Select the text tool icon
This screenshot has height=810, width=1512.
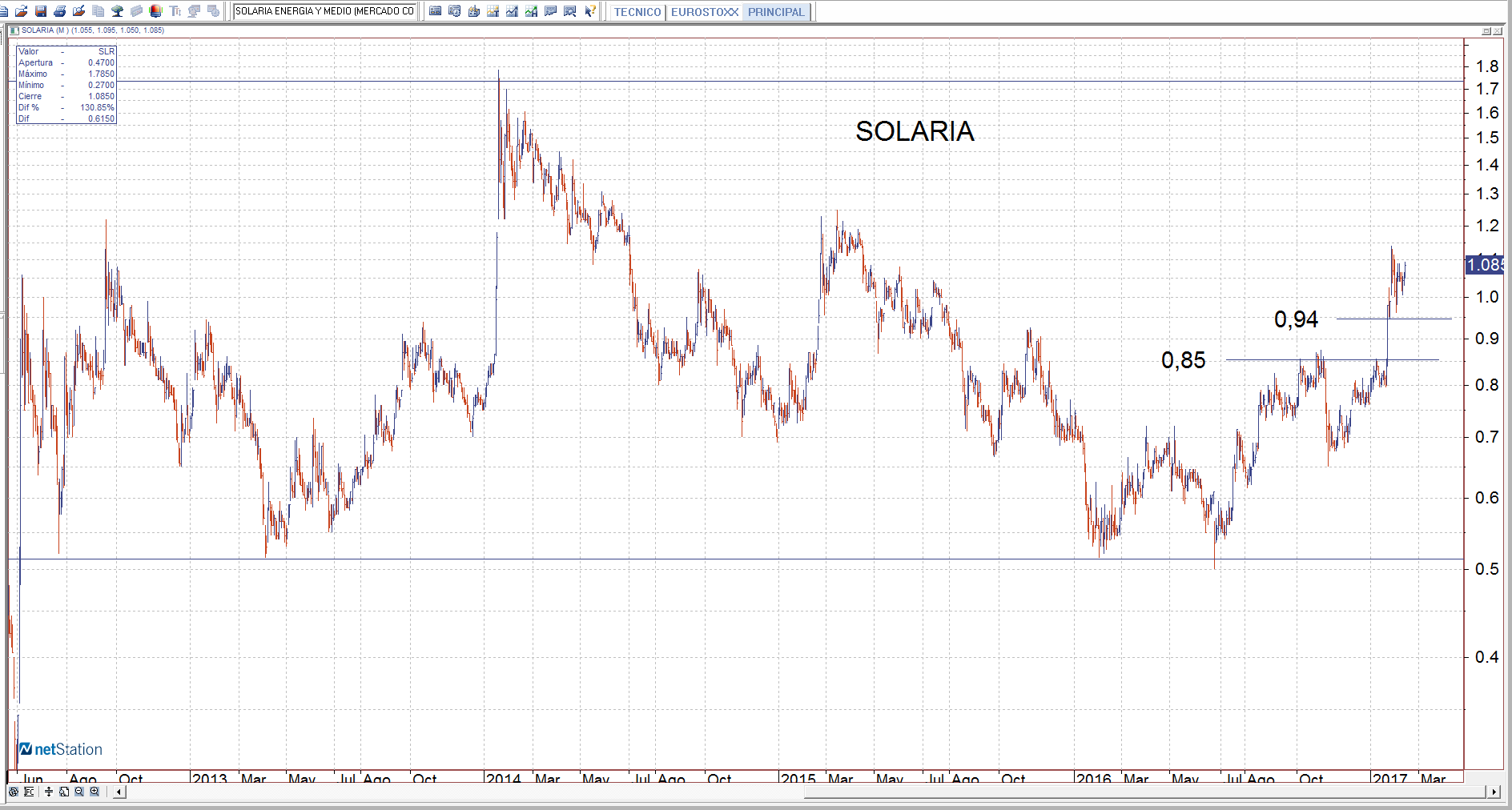coord(175,11)
